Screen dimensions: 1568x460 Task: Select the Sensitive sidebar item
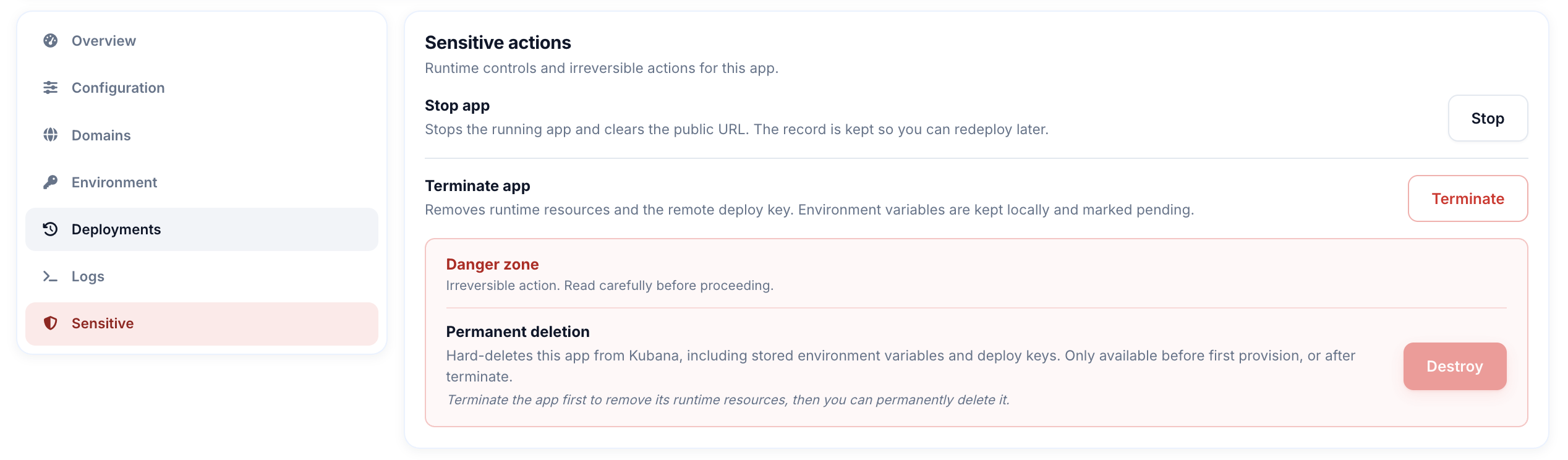(202, 323)
